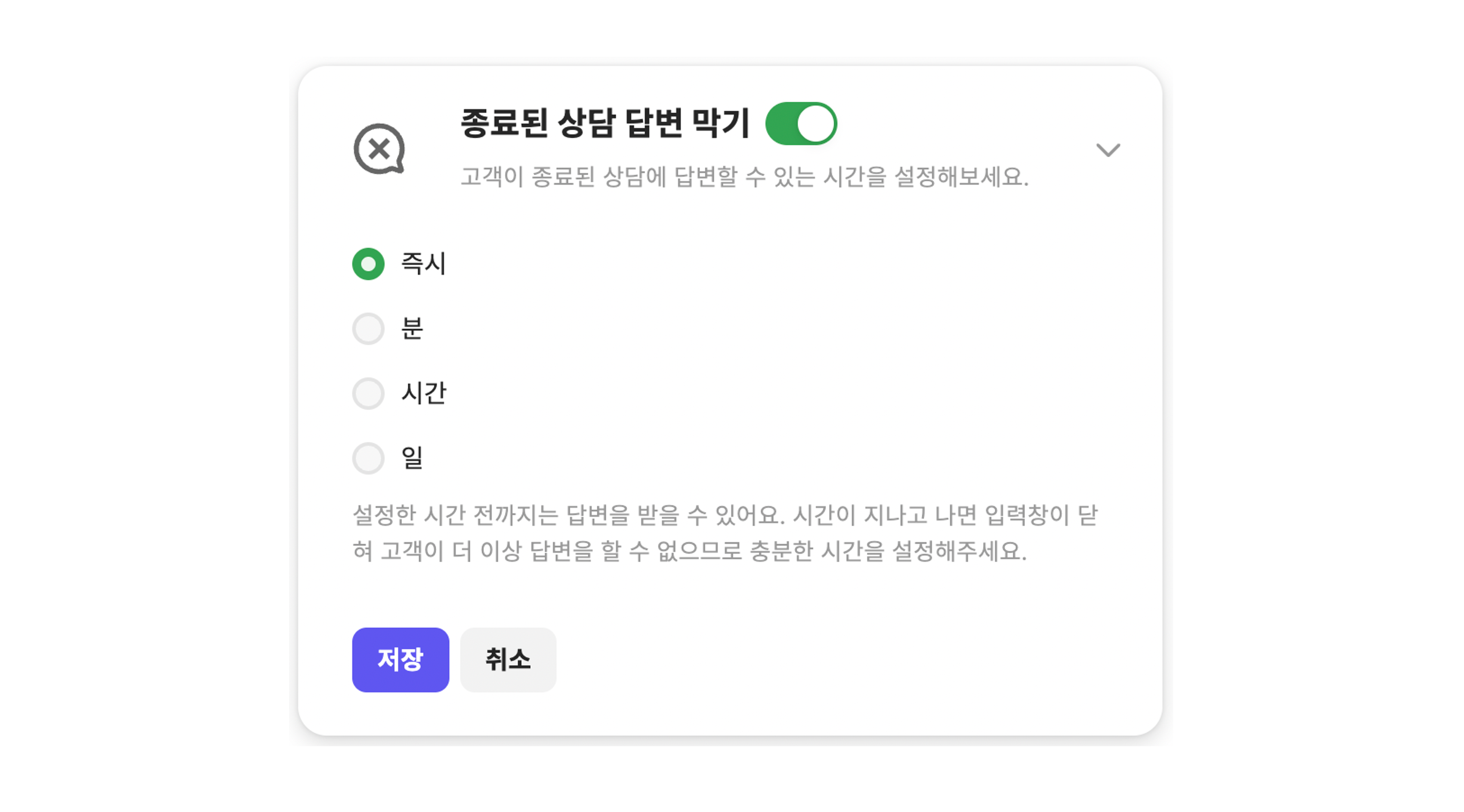This screenshot has height=812, width=1464.
Task: Click the subtitle starting with 고객이 종료된 상담에
Action: pos(744,177)
